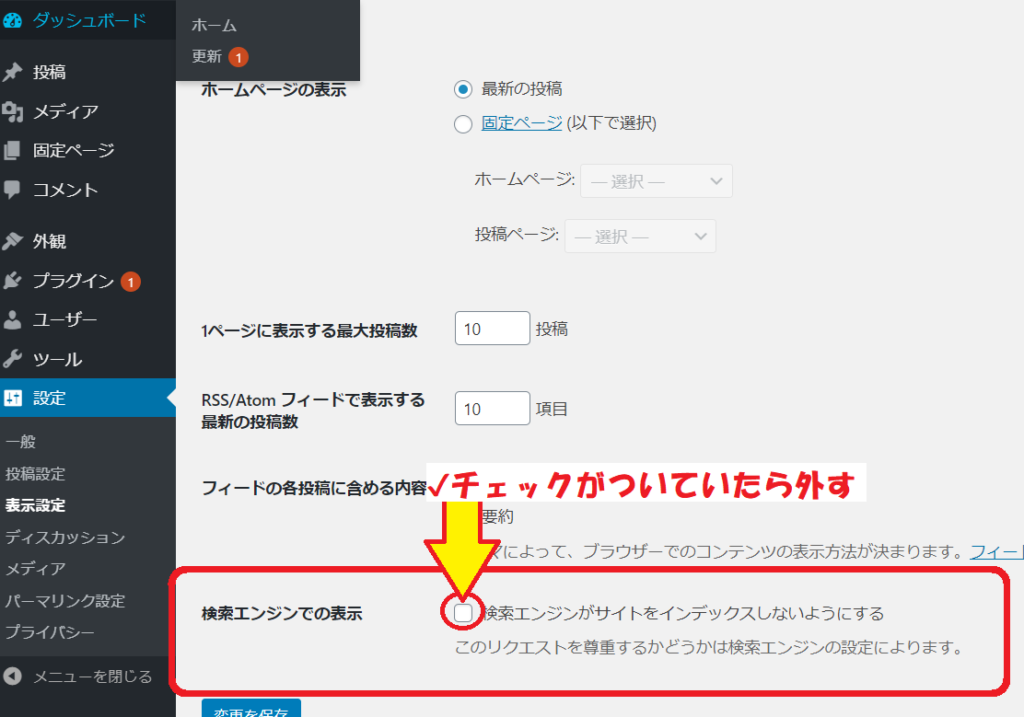Click the 変更を保存 button
1024x717 pixels.
(x=251, y=708)
